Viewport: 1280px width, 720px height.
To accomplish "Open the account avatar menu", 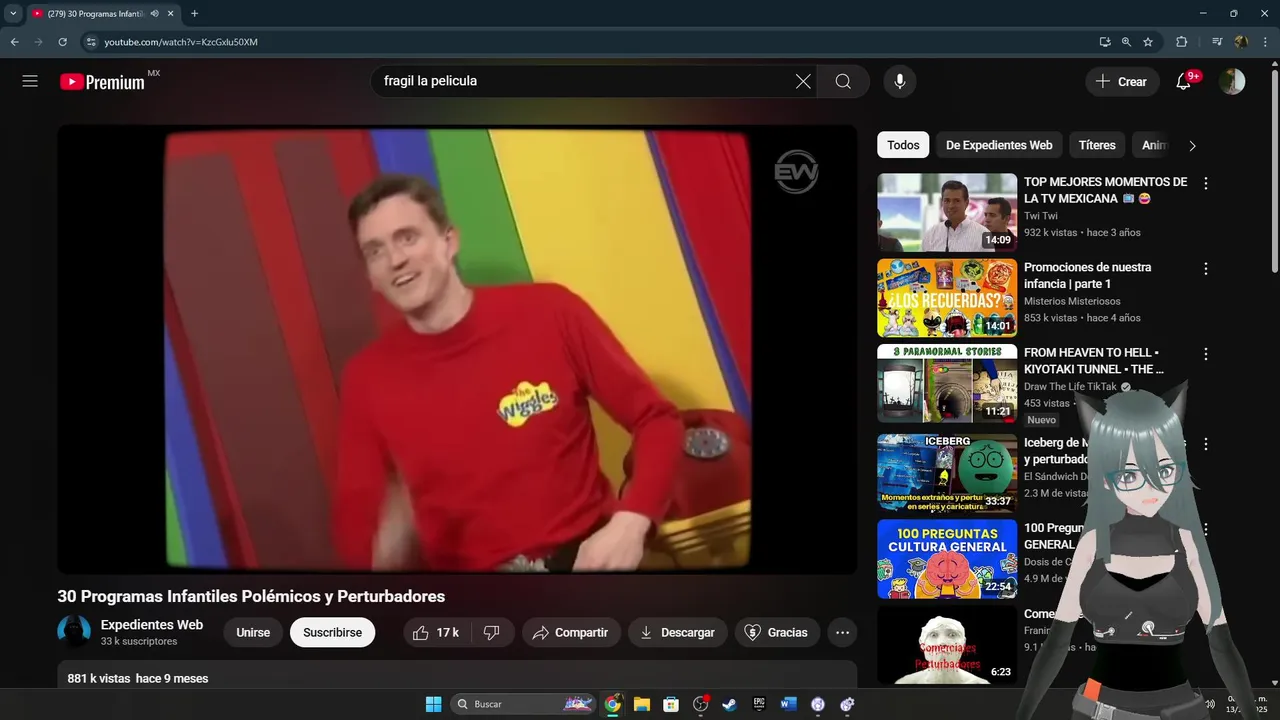I will pyautogui.click(x=1232, y=82).
